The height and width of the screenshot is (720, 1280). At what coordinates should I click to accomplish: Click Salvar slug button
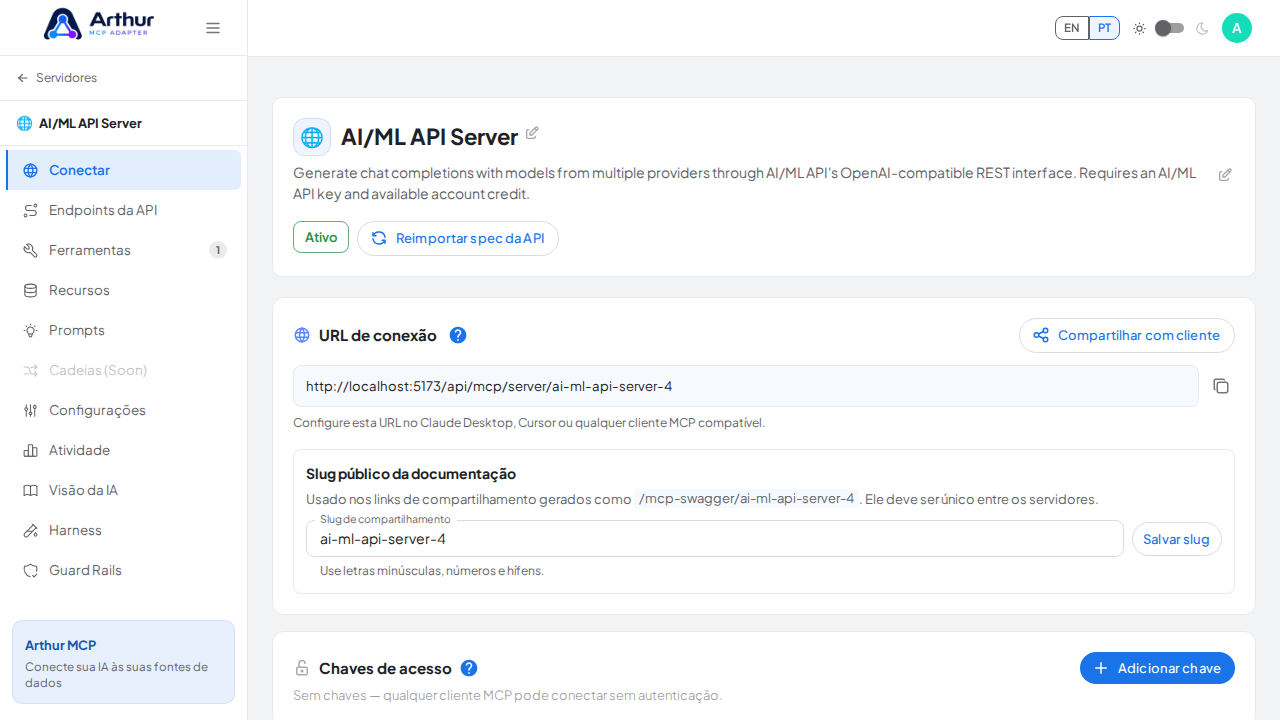pyautogui.click(x=1177, y=539)
